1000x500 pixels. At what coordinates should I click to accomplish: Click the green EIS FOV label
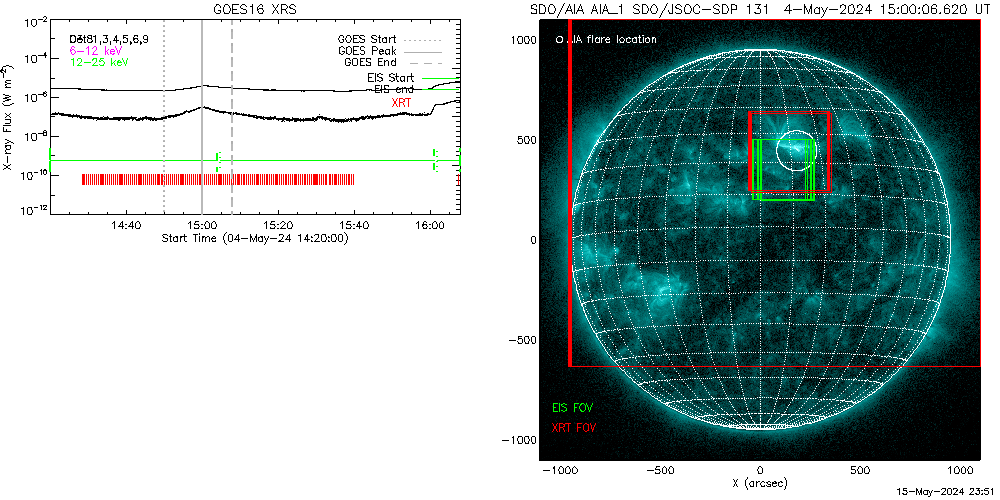(575, 407)
